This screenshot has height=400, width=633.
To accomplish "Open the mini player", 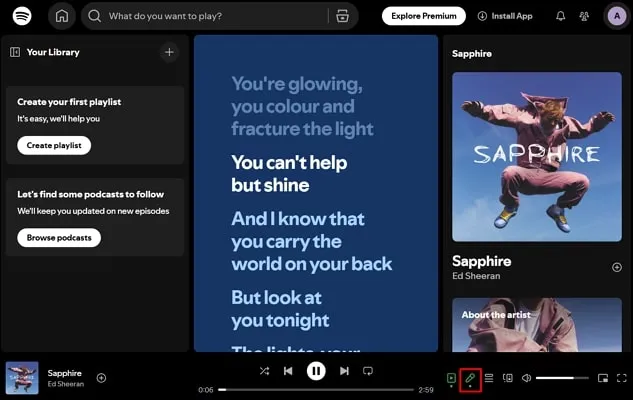I will (602, 378).
